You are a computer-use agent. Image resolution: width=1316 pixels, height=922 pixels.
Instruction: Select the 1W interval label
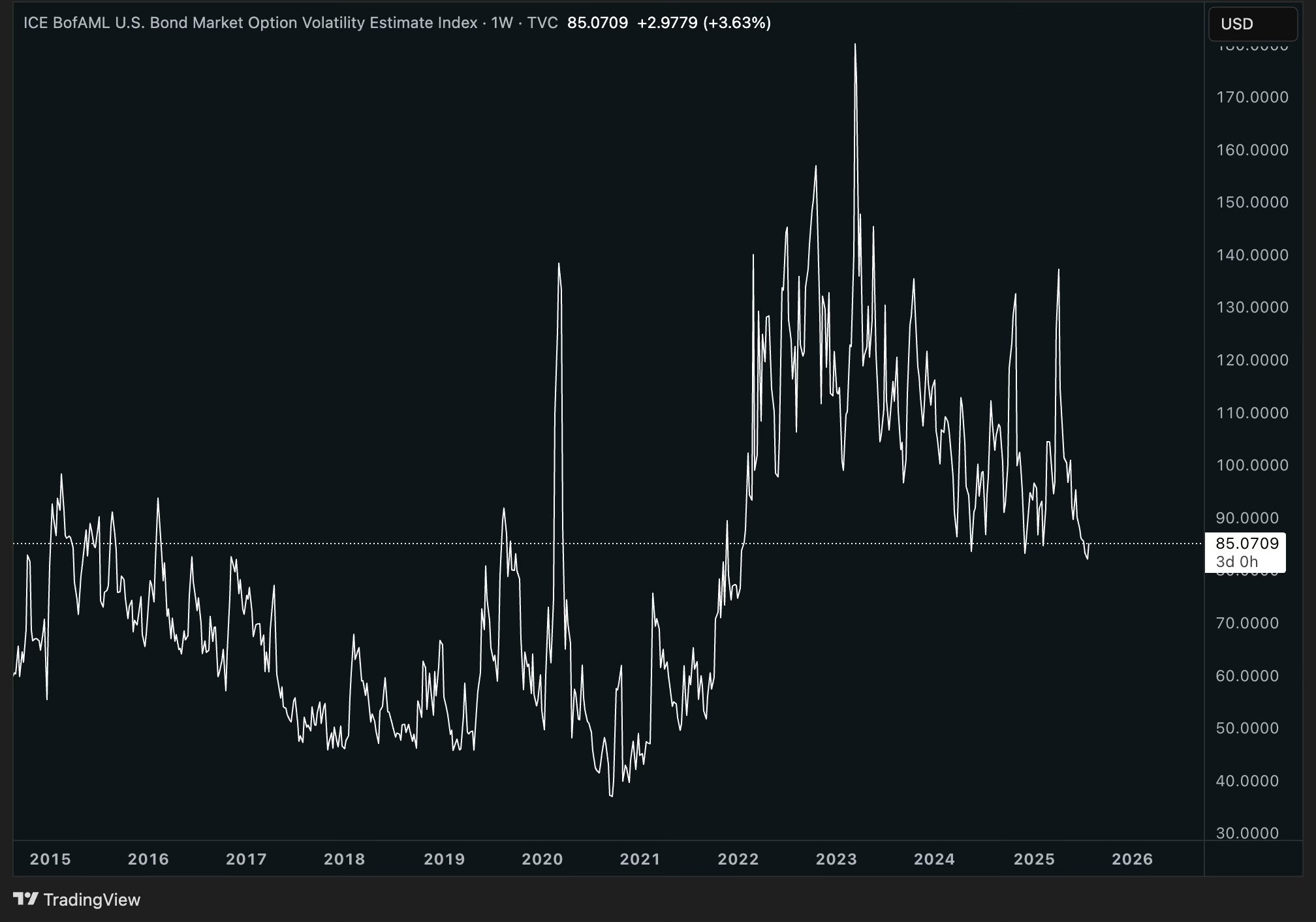tap(501, 23)
